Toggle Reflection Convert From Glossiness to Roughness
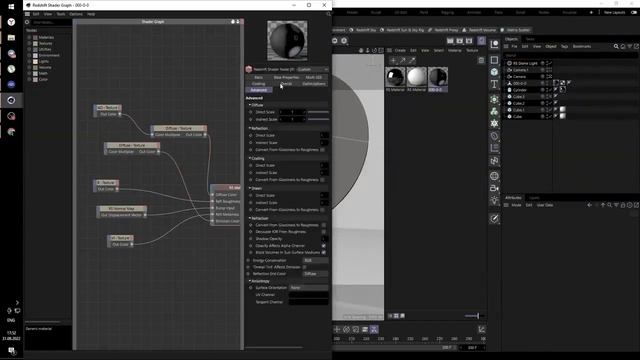The height and width of the screenshot is (360, 640). click(323, 150)
